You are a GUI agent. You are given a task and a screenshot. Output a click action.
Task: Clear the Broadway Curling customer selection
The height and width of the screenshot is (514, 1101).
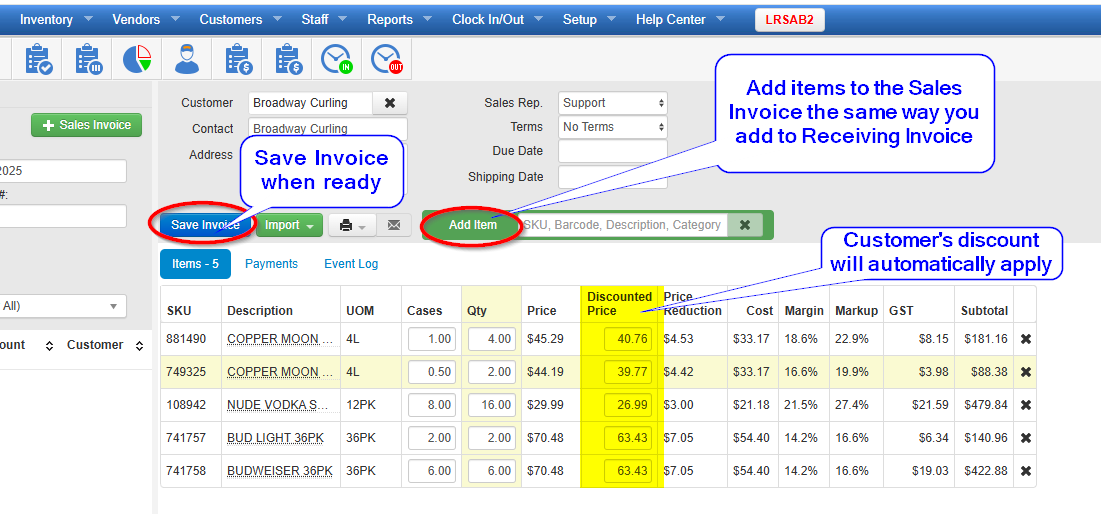tap(390, 103)
